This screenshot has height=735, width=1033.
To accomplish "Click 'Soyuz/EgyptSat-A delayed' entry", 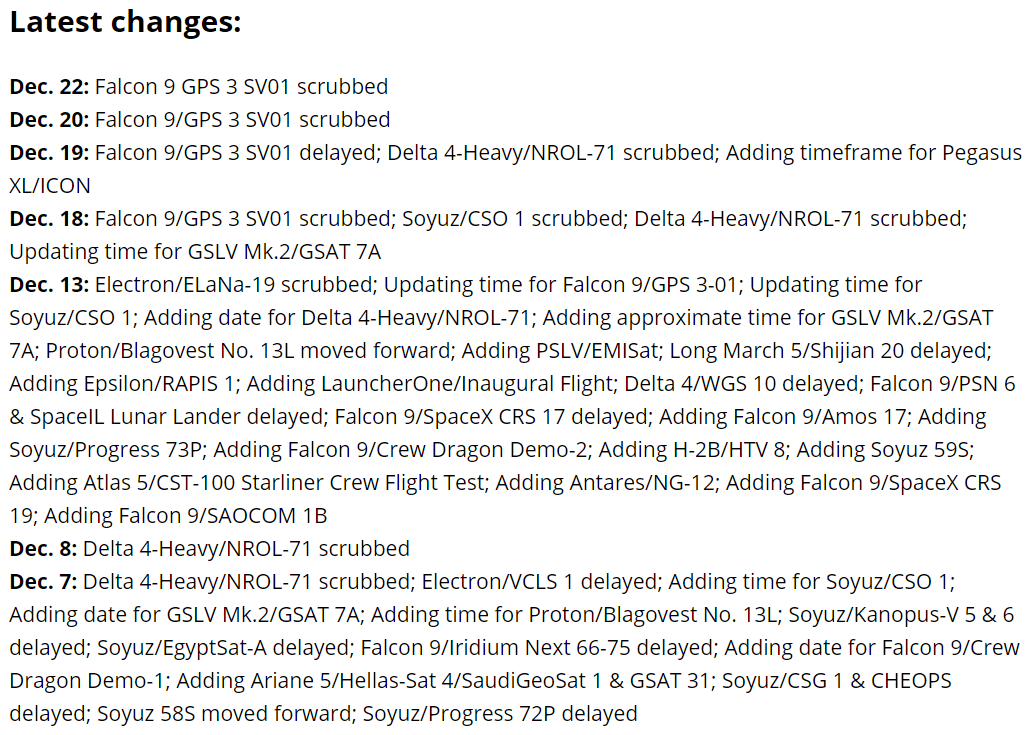I will tap(223, 647).
